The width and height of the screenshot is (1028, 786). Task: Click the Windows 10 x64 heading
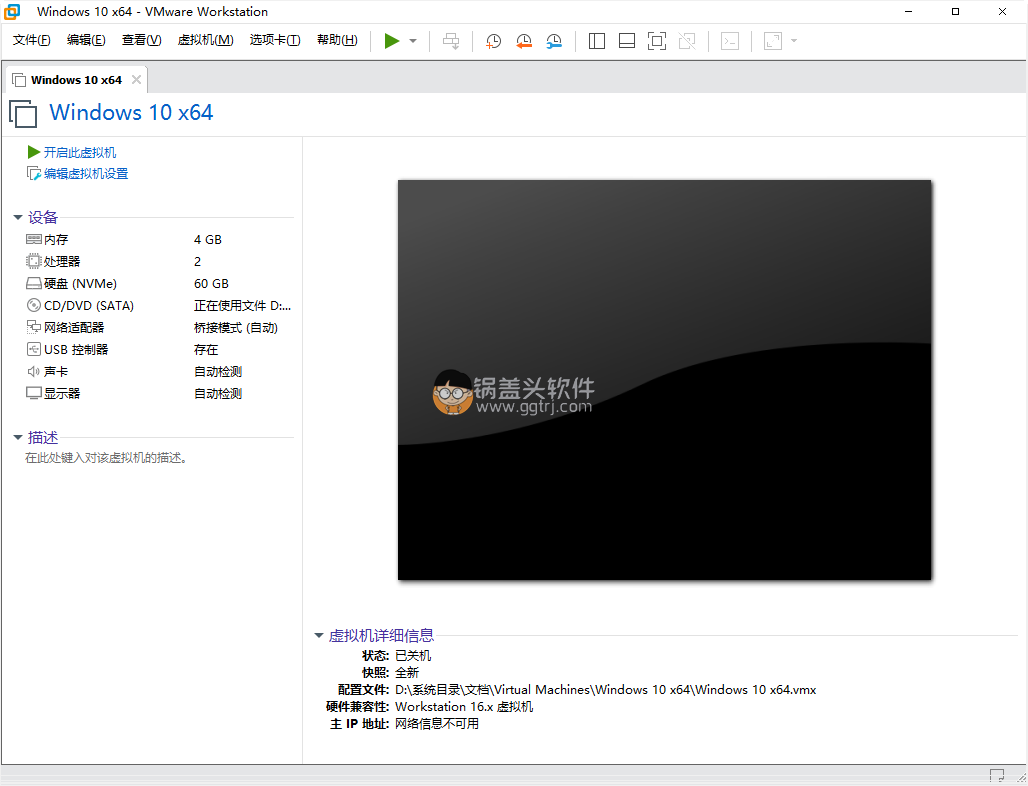coord(131,112)
